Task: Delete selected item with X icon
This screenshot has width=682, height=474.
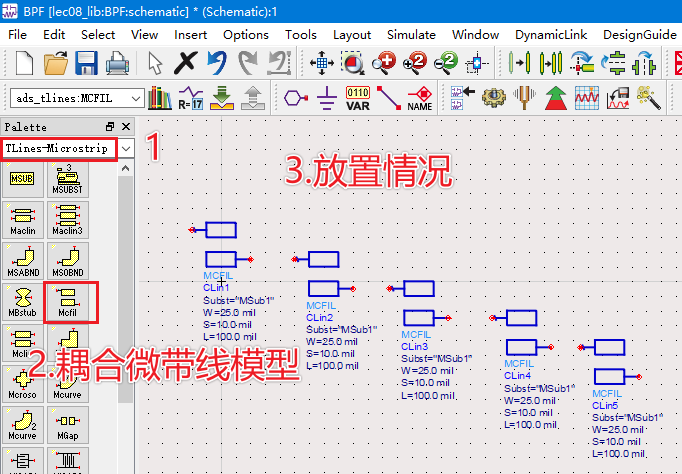Action: [186, 63]
